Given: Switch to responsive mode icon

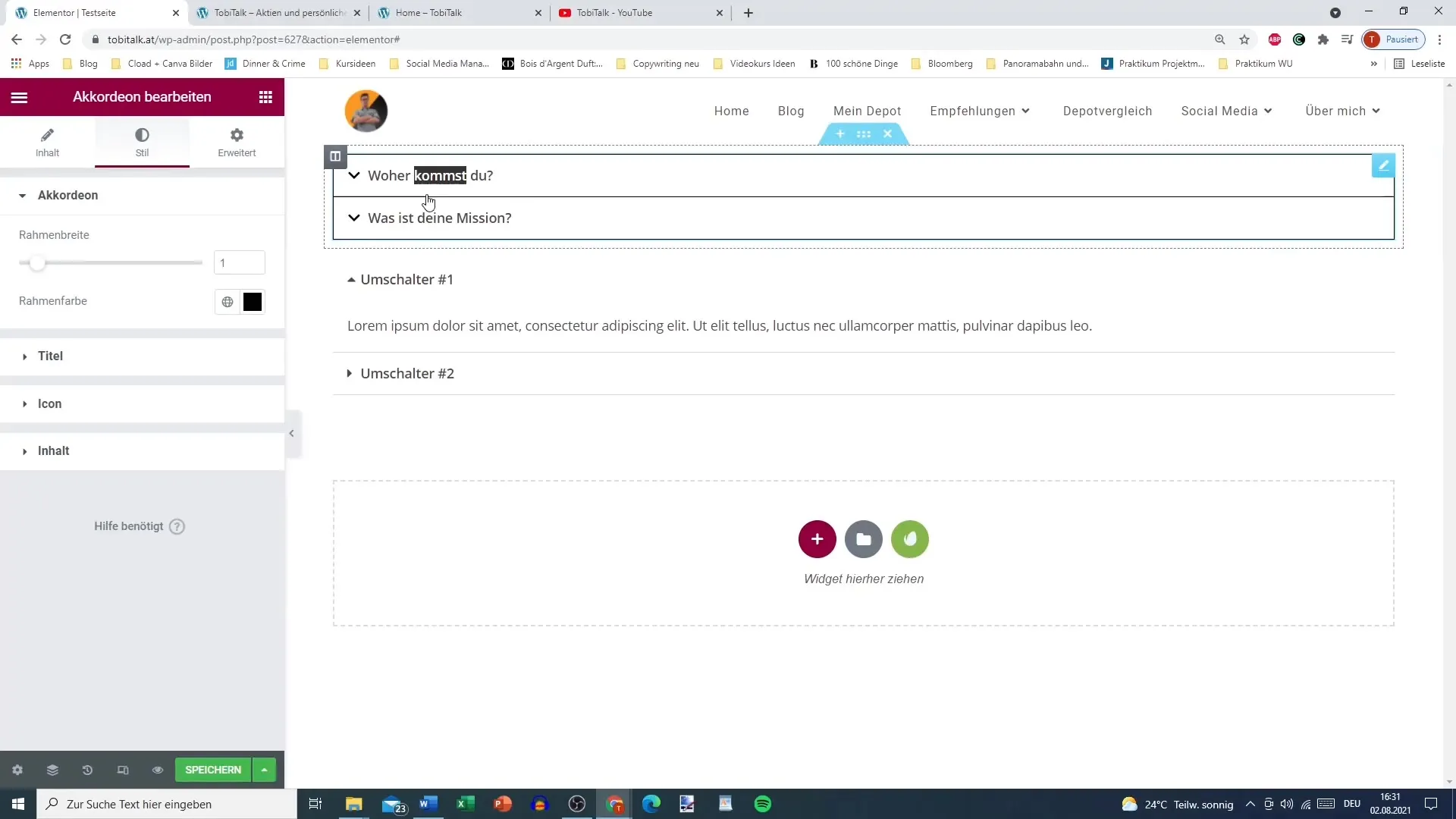Looking at the screenshot, I should click(123, 770).
